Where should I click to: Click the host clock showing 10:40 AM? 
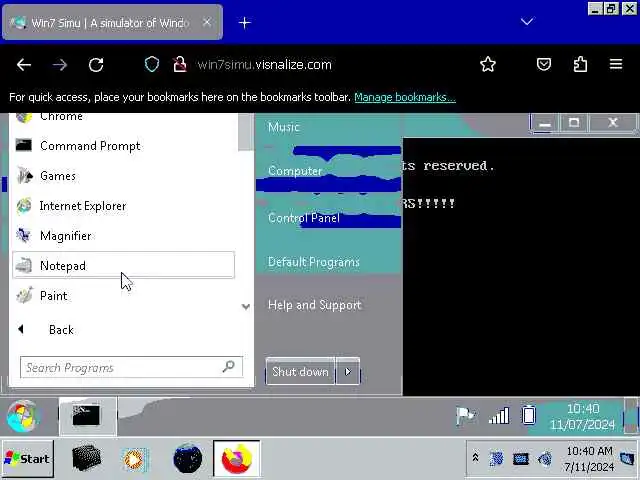pos(589,459)
